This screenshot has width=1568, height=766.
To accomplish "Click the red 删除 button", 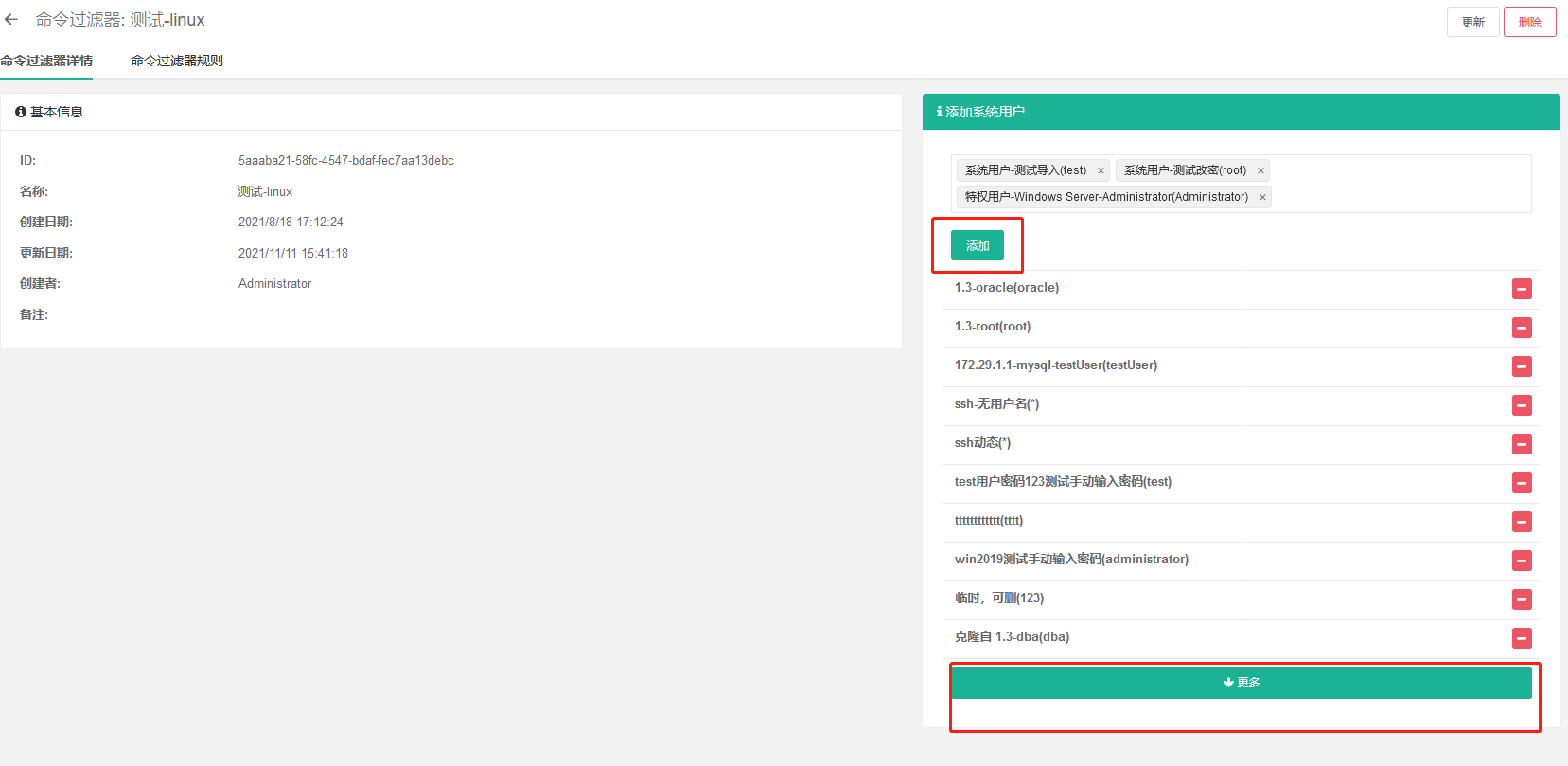I will click(x=1530, y=22).
